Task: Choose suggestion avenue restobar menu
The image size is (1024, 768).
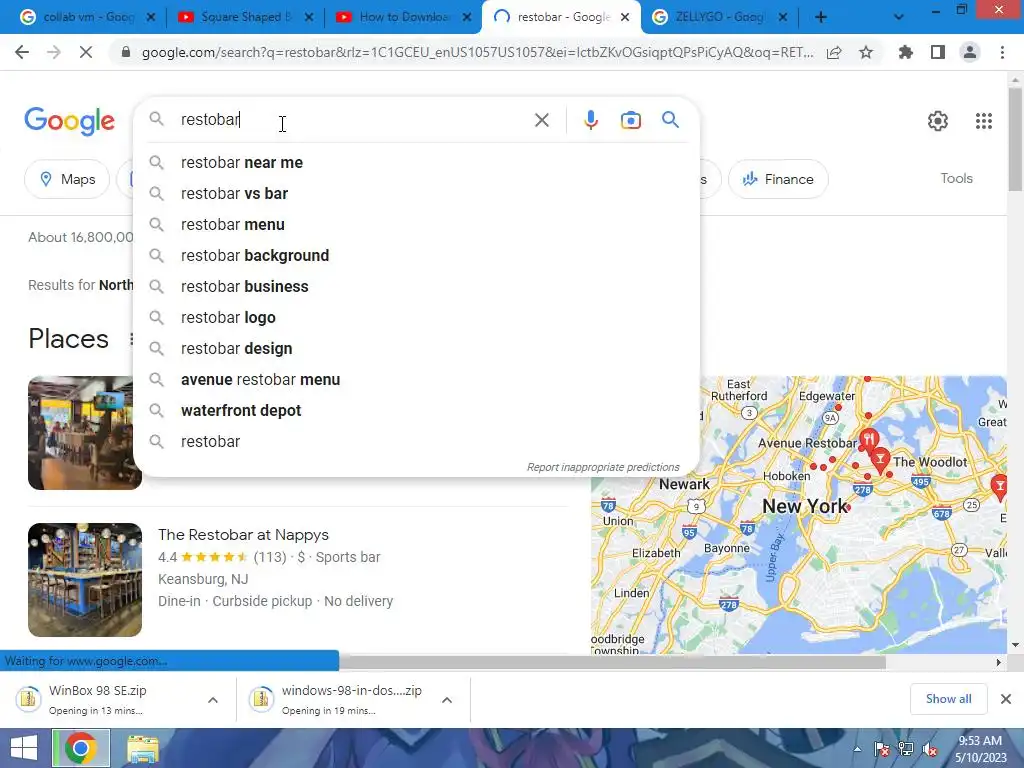Action: click(x=416, y=379)
